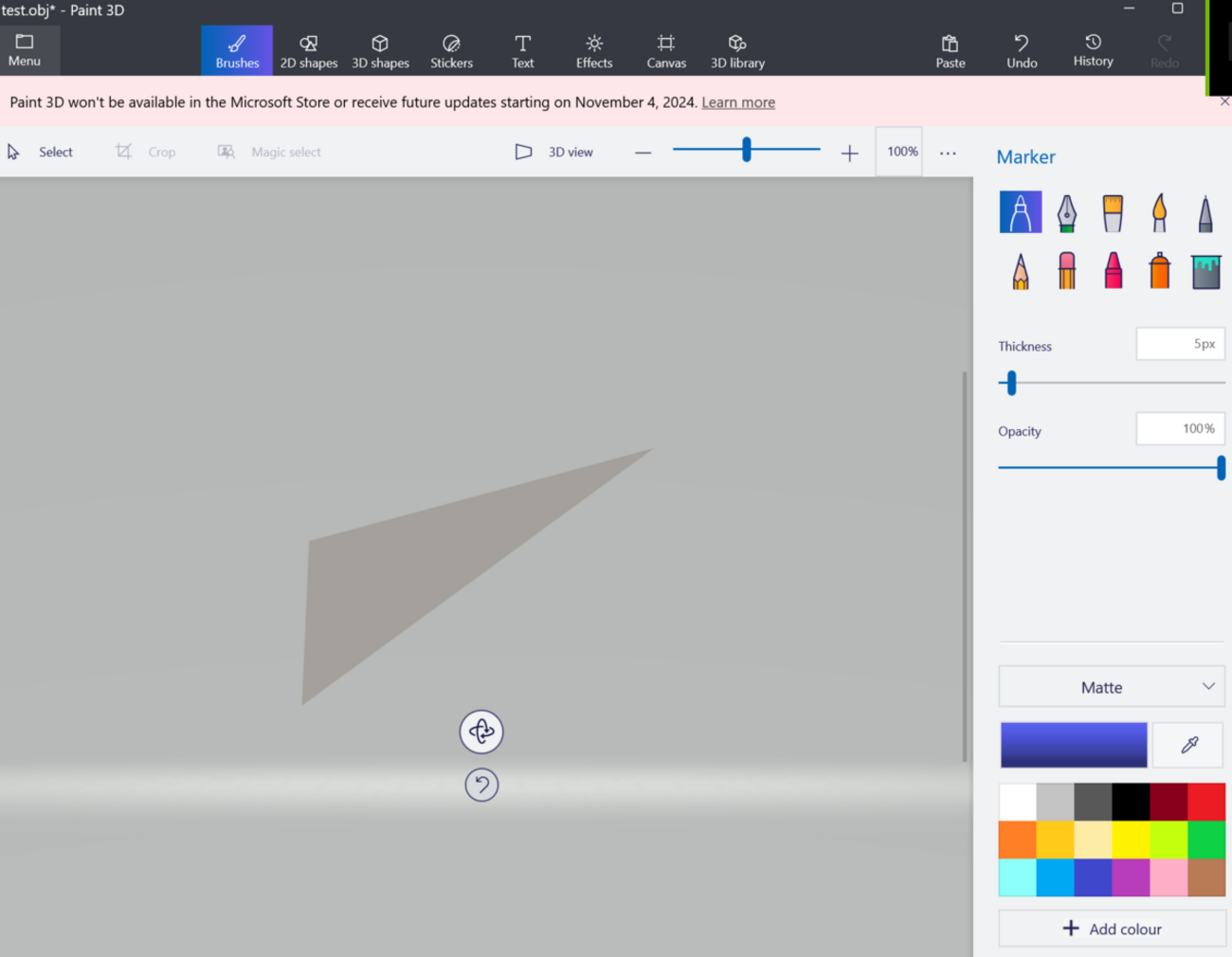Click the 100% zoom percentage field

click(x=899, y=152)
